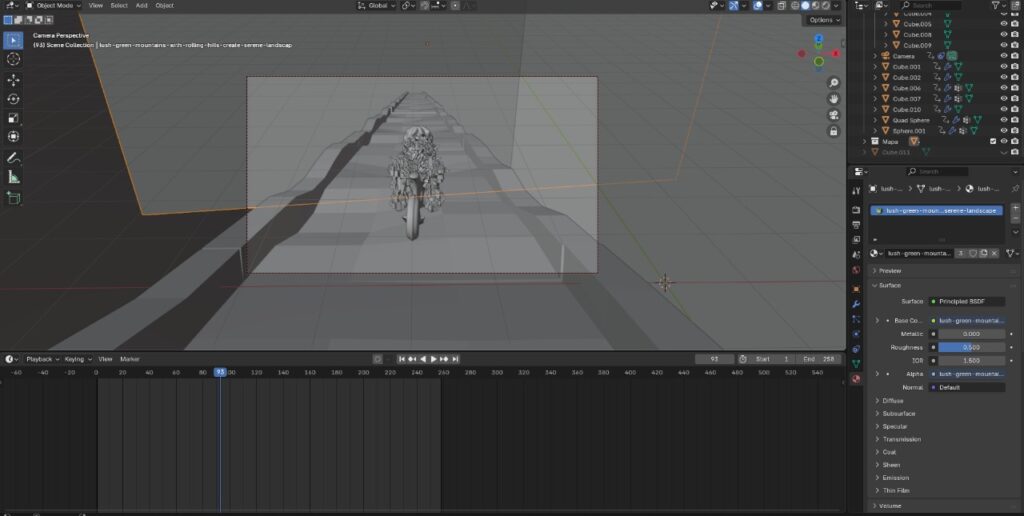Image resolution: width=1024 pixels, height=516 pixels.
Task: Uncheck the Mapa collection checkbox
Action: [x=993, y=141]
